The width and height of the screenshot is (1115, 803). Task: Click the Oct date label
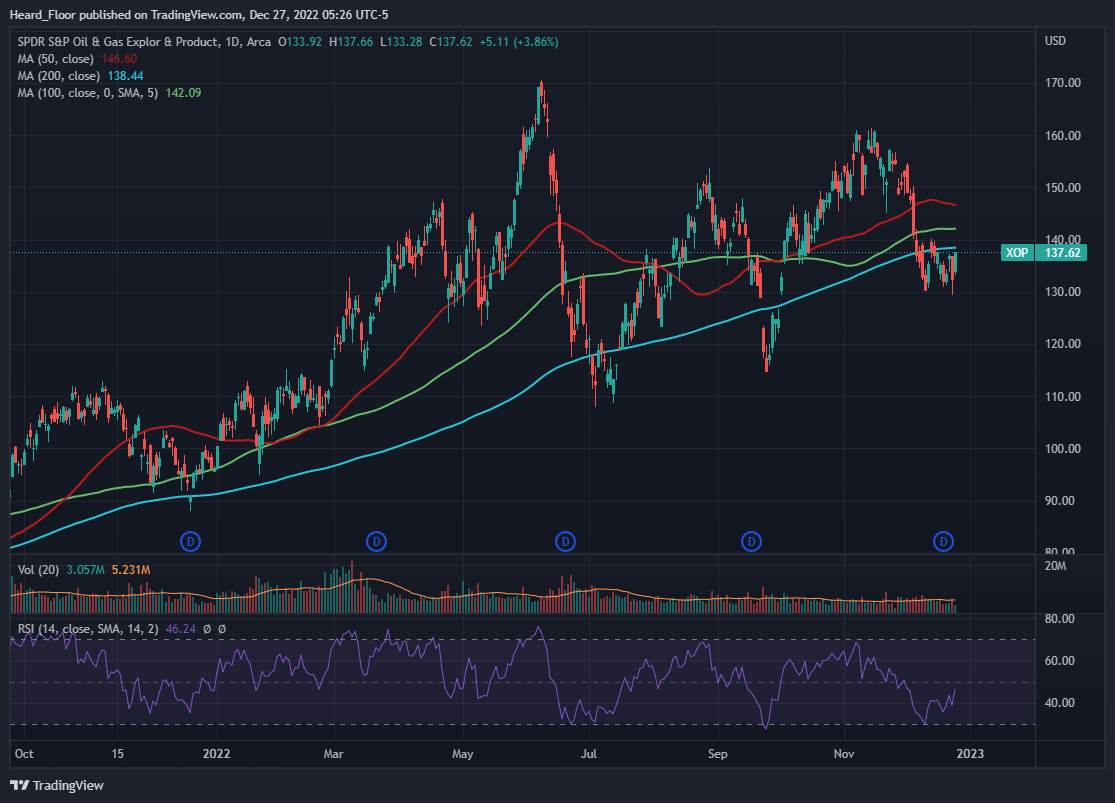[24, 754]
